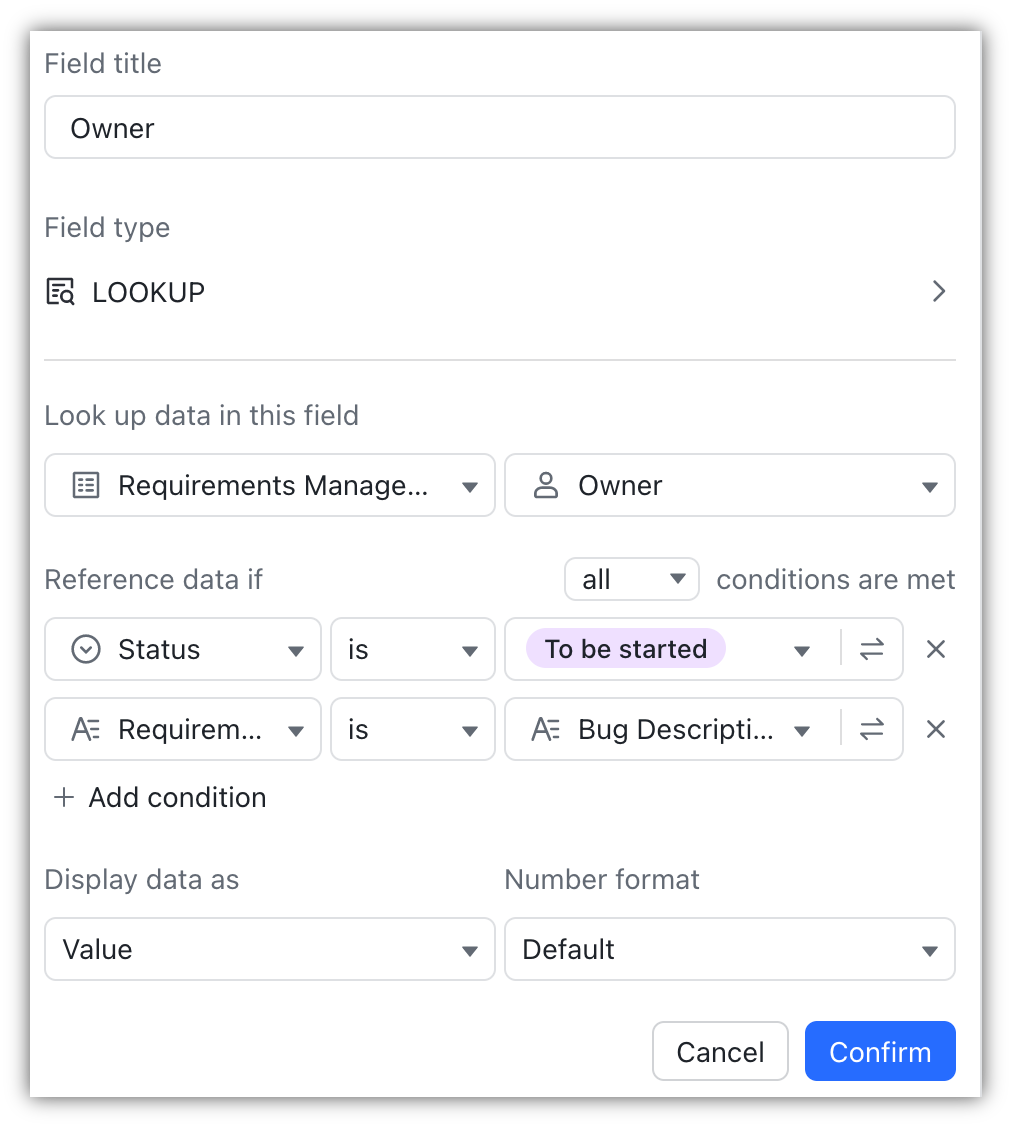Open the Number format Default dropdown
Viewport: 1012px width, 1128px height.
click(730, 949)
